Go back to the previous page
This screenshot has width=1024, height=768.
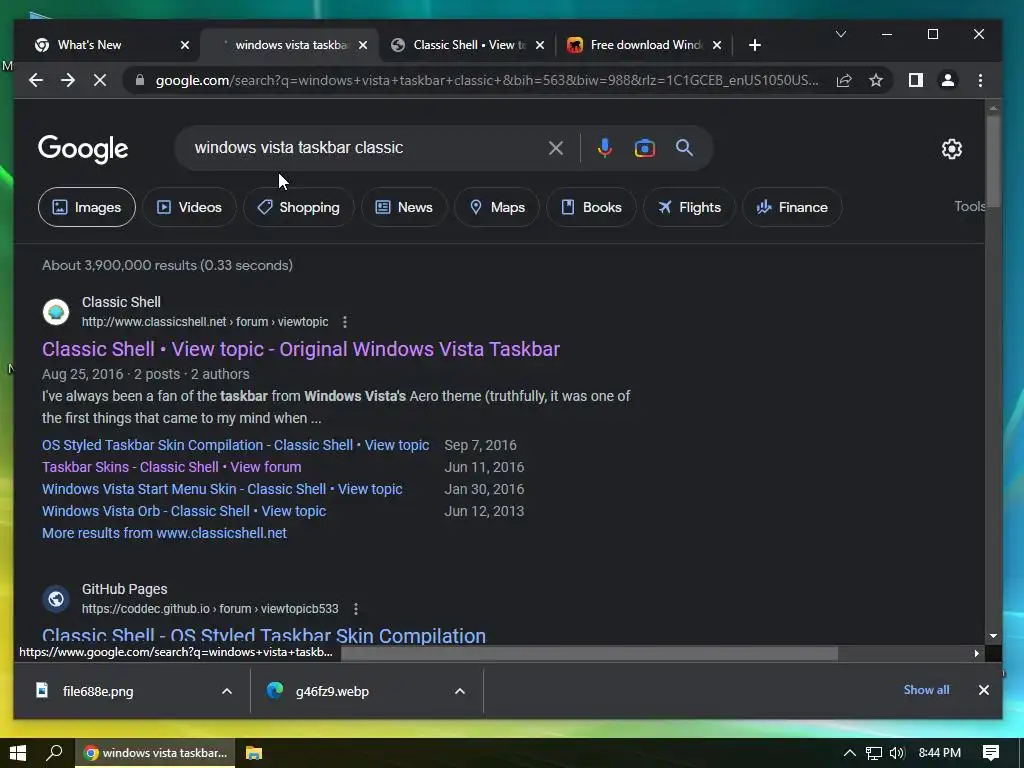[36, 80]
